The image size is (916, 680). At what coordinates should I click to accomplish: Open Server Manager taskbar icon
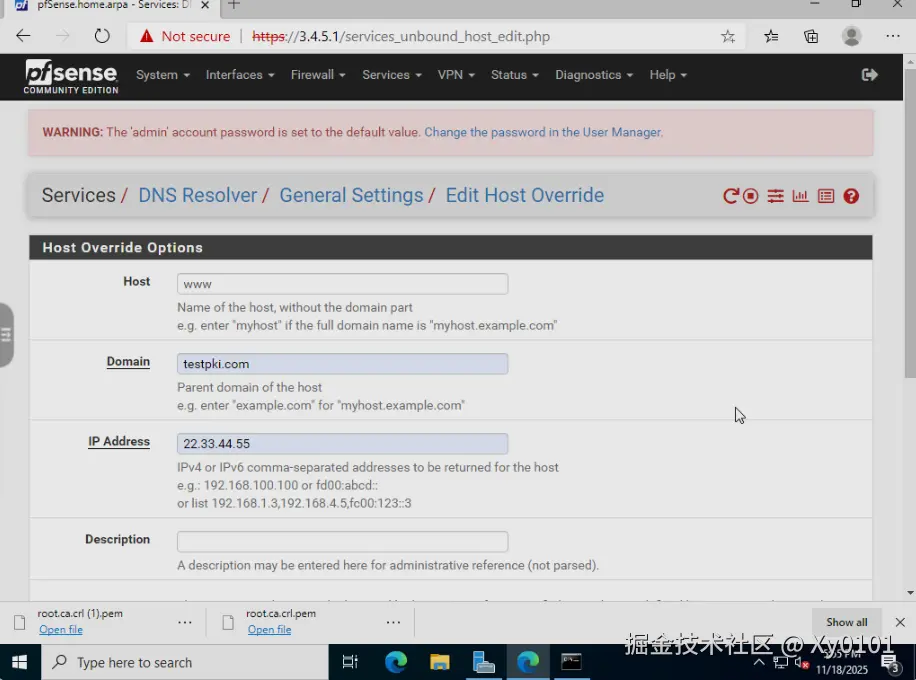click(483, 662)
